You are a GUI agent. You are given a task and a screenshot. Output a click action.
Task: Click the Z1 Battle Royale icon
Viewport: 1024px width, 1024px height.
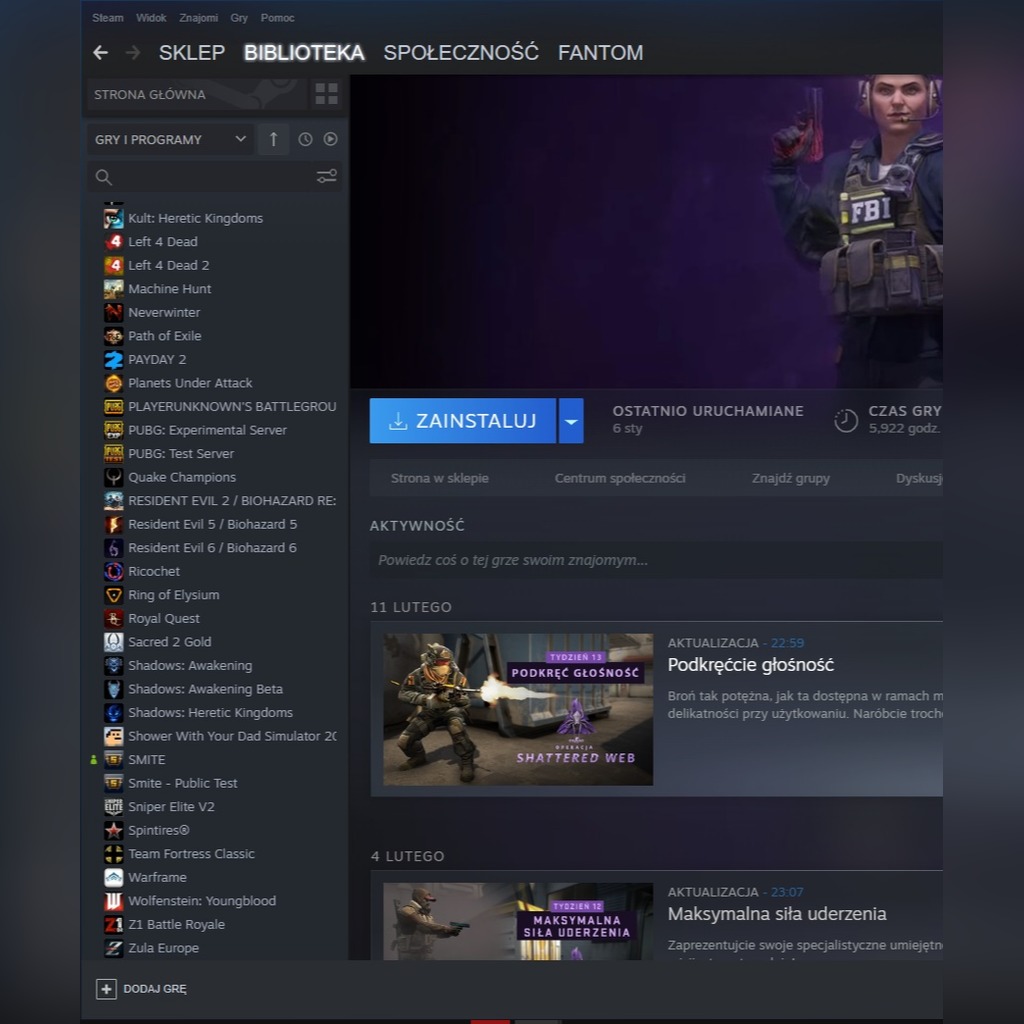(114, 924)
